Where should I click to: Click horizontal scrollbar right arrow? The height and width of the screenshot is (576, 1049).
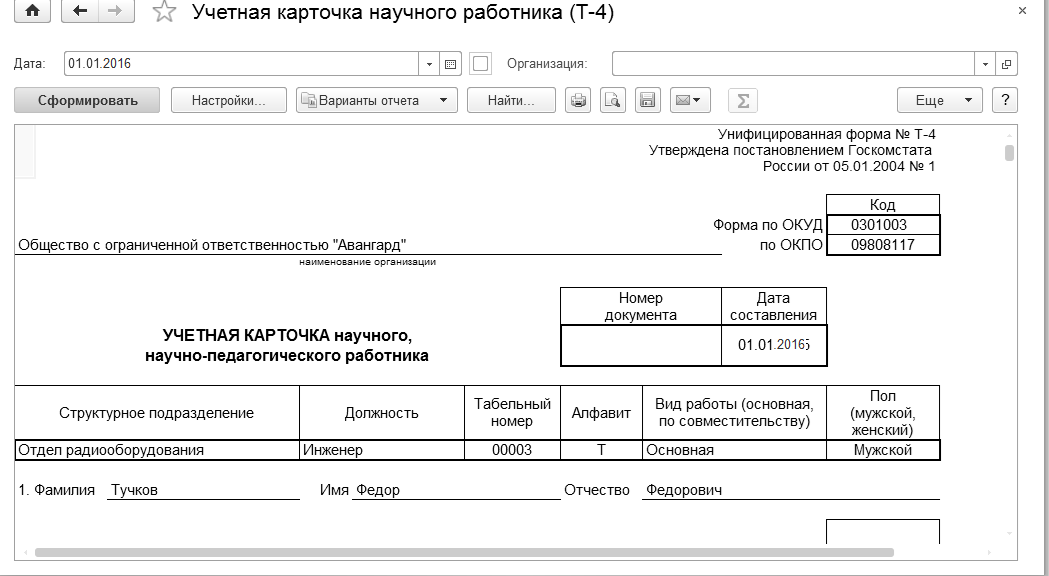(991, 553)
